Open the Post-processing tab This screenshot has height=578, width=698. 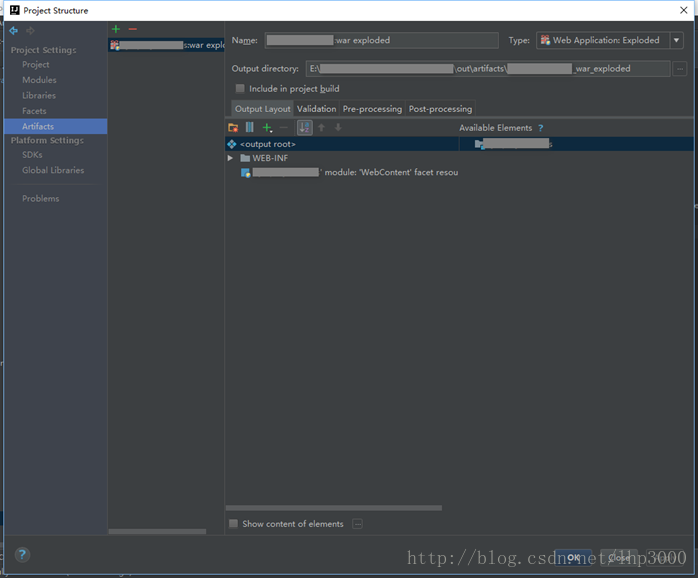[440, 109]
